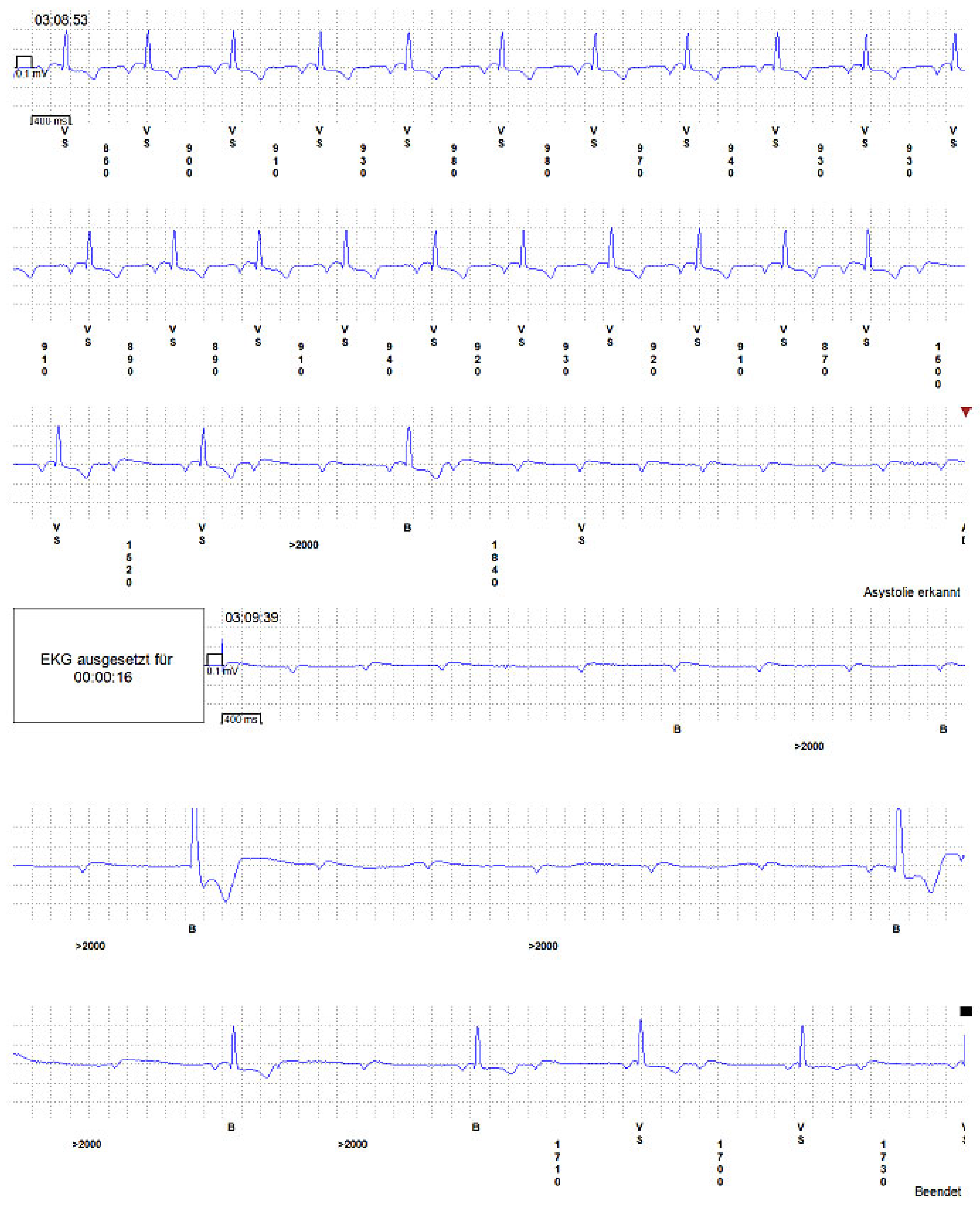The image size is (980, 1206).
Task: Select the 870 interval label
Action: (825, 359)
